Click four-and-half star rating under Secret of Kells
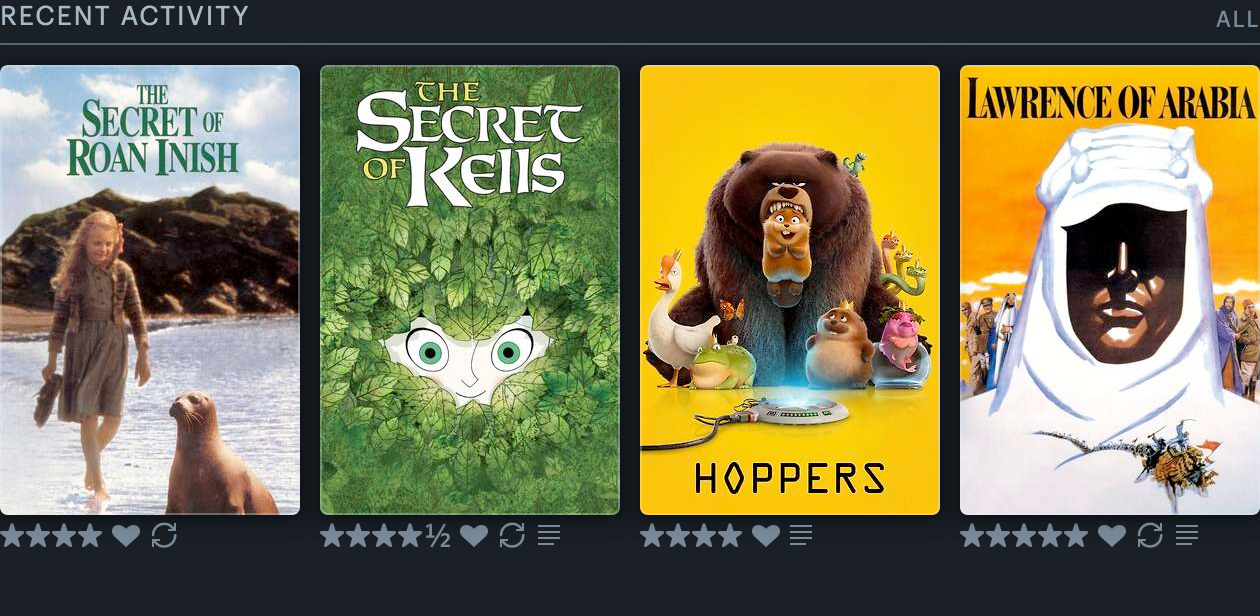Screen dimensions: 1260x616 click(385, 536)
